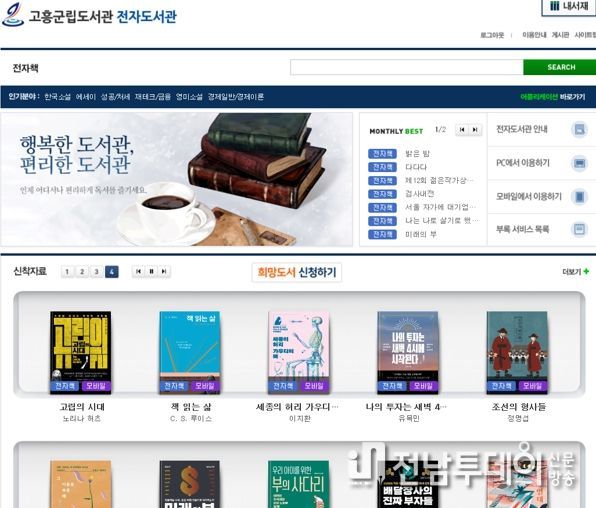Click 희망도서 신청하기 request button

click(x=296, y=272)
